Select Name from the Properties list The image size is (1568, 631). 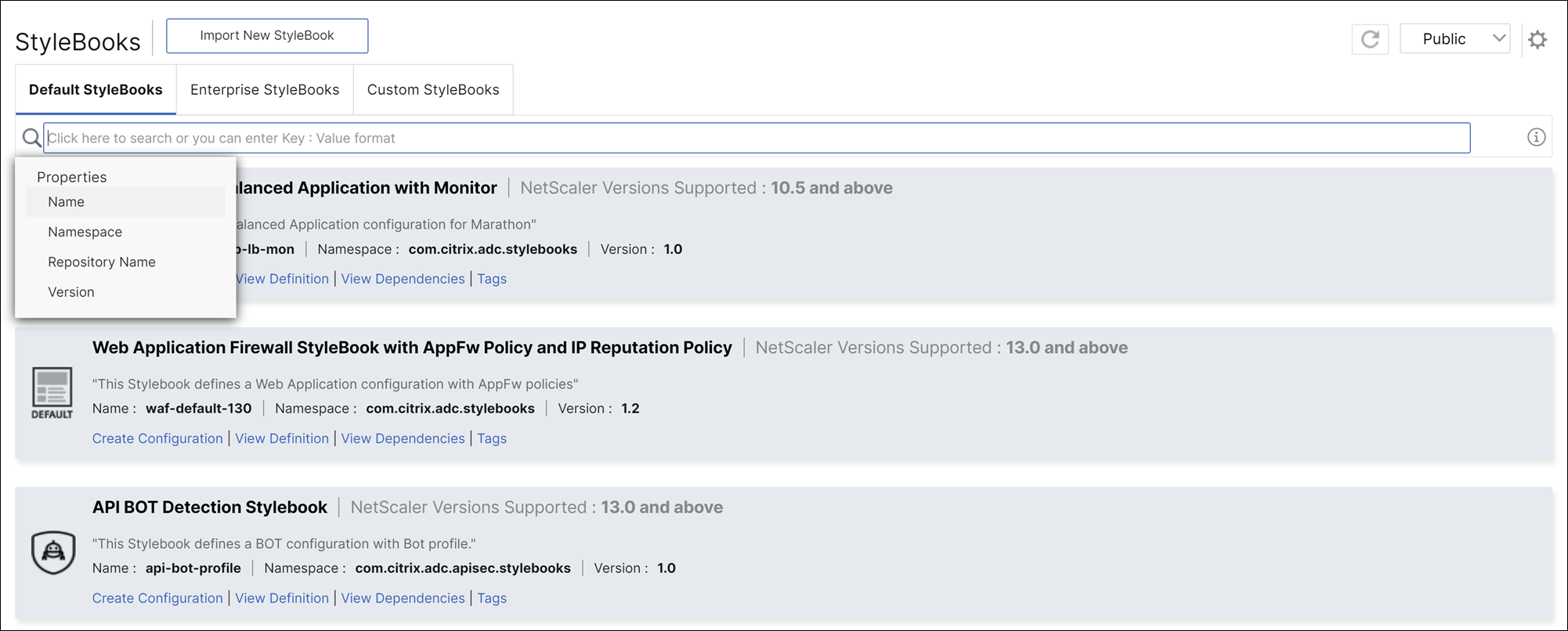(125, 202)
